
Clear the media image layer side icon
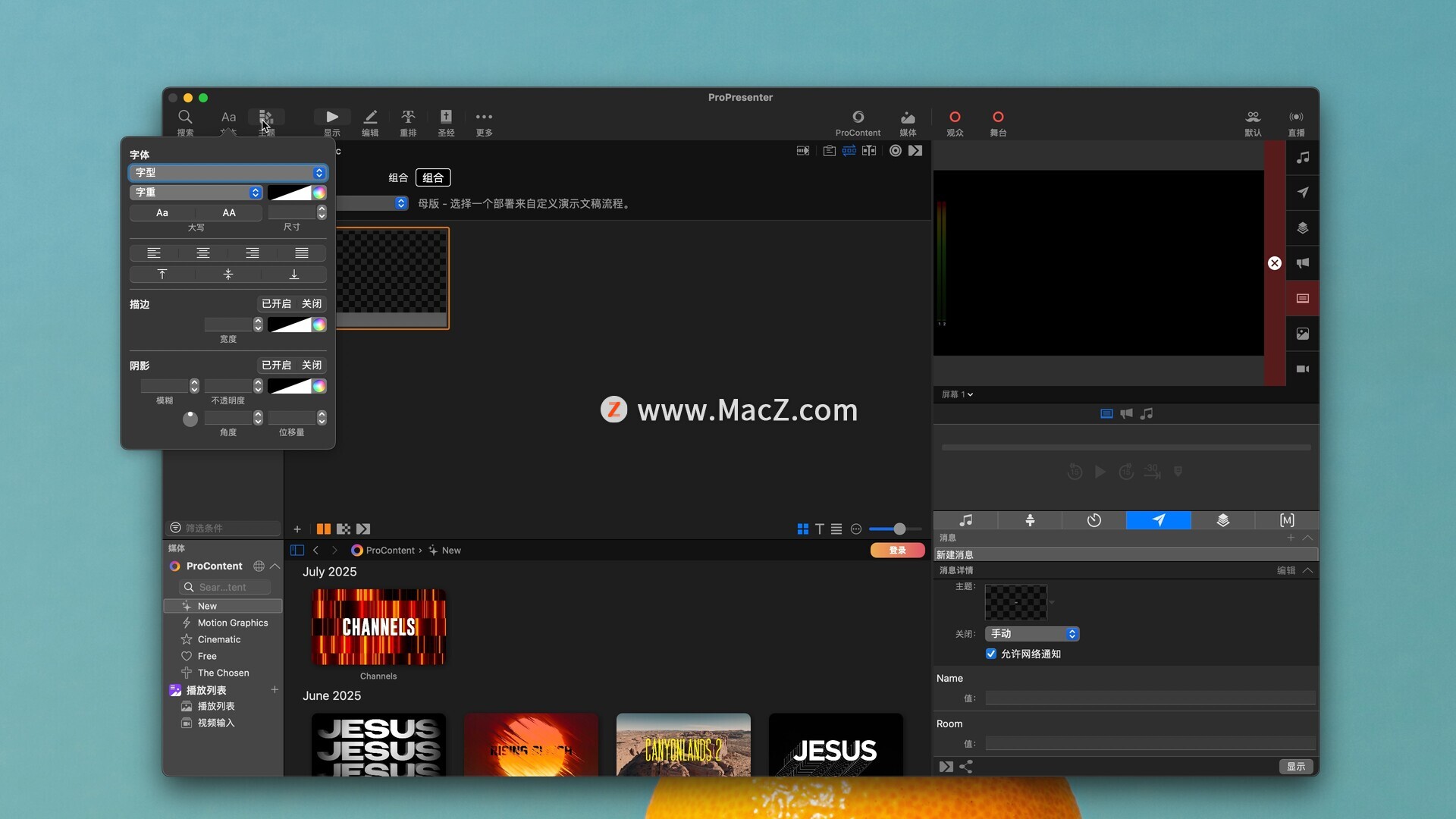coord(1303,334)
